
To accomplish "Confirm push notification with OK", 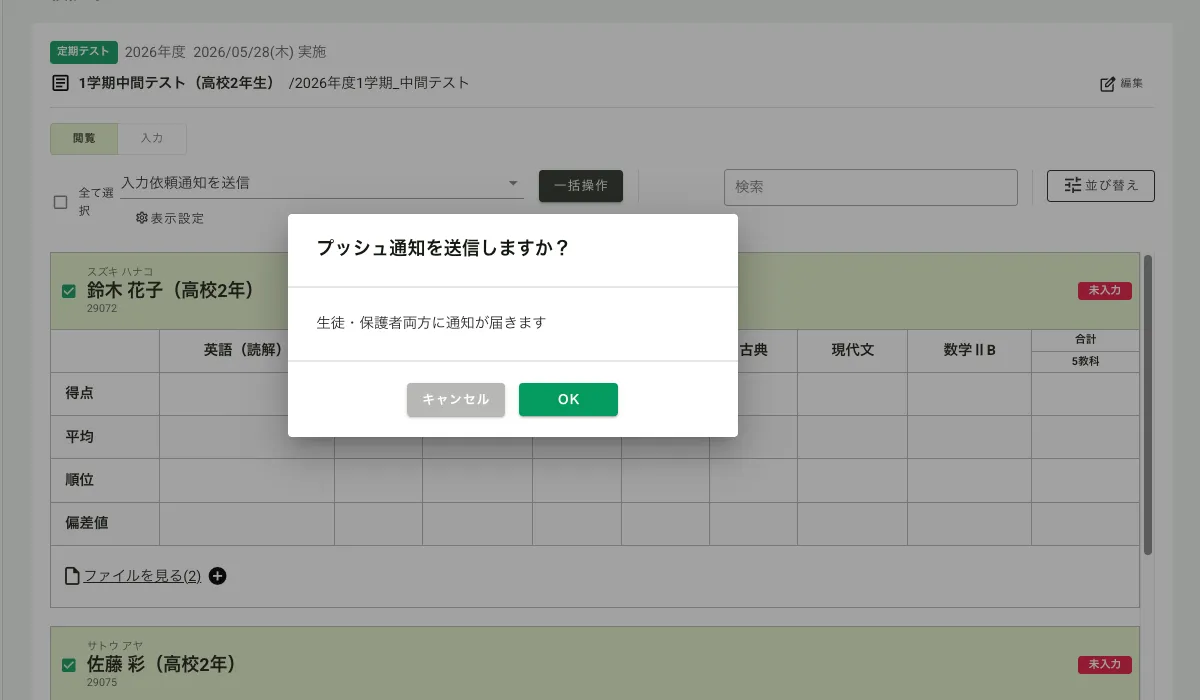I will point(568,399).
